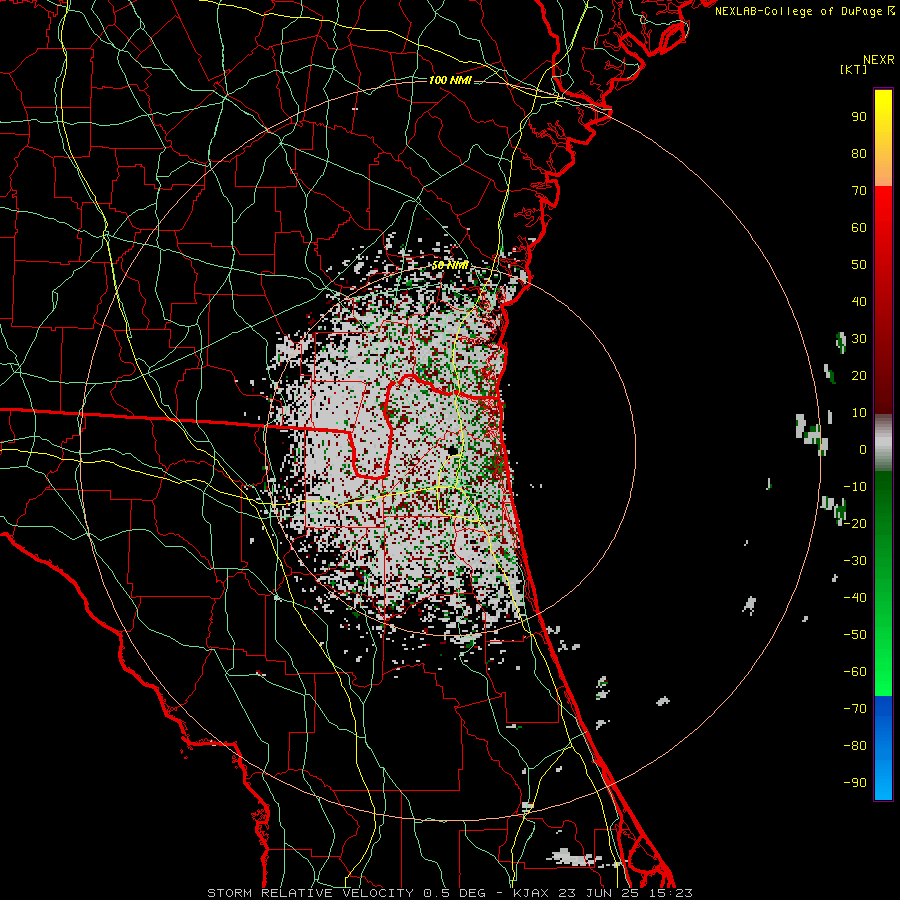Pick the blue segment of the color bar
This screenshot has height=900, width=900.
tap(883, 747)
